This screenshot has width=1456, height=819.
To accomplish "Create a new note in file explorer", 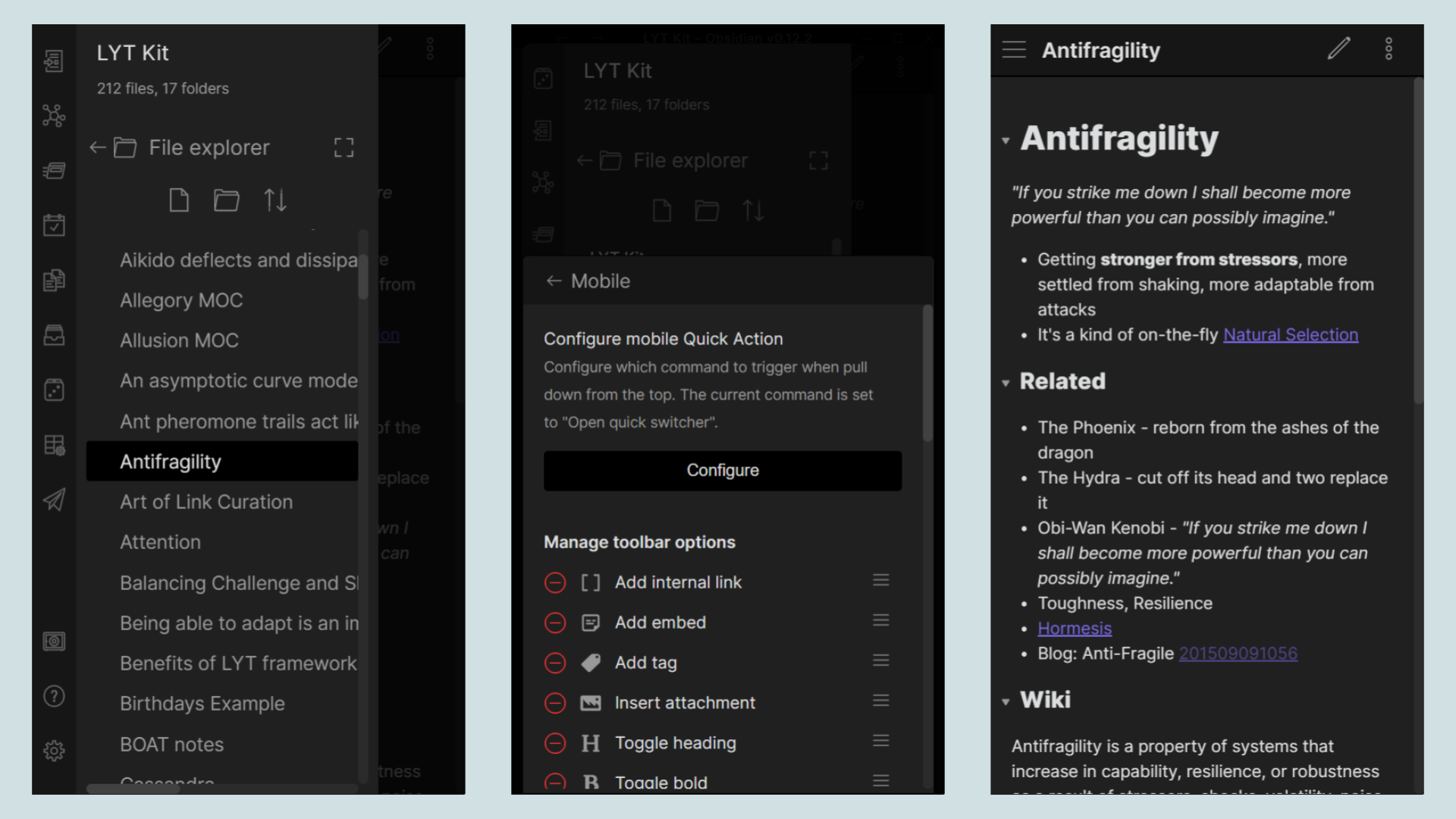I will click(x=179, y=200).
